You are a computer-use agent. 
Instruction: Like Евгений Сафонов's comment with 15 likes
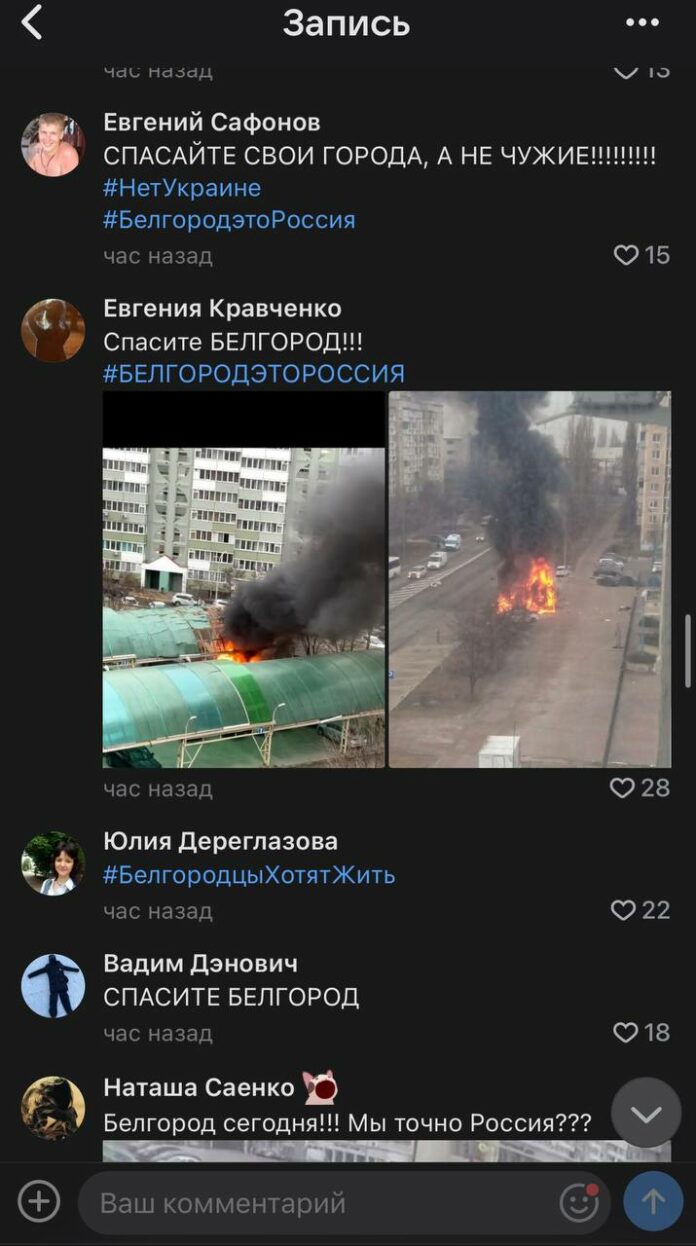pyautogui.click(x=626, y=255)
